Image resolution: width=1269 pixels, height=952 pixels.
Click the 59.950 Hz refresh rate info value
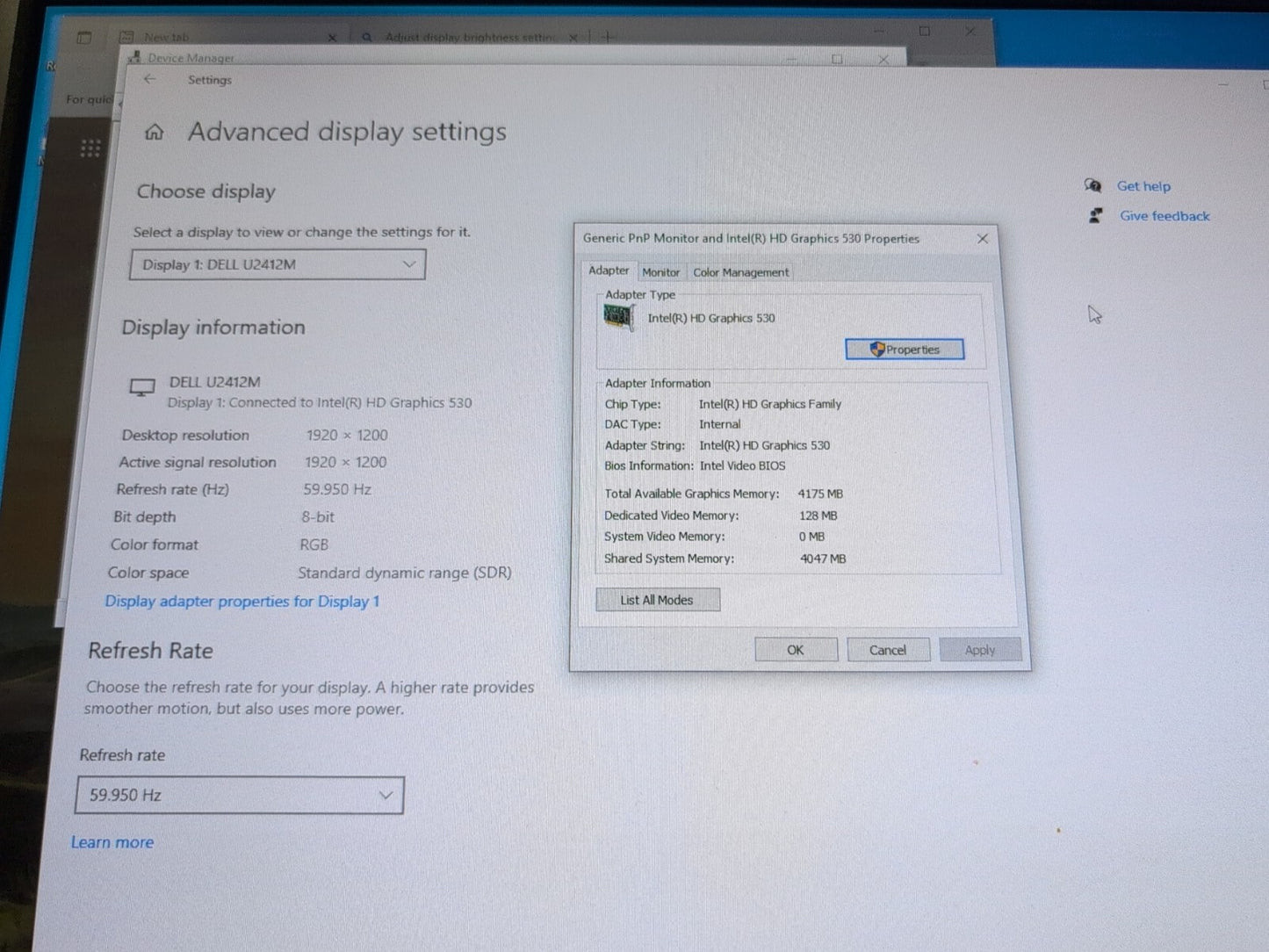pyautogui.click(x=337, y=489)
